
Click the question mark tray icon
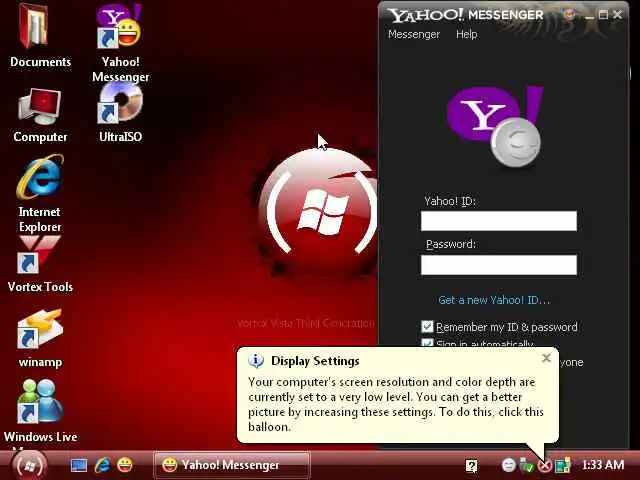point(471,465)
